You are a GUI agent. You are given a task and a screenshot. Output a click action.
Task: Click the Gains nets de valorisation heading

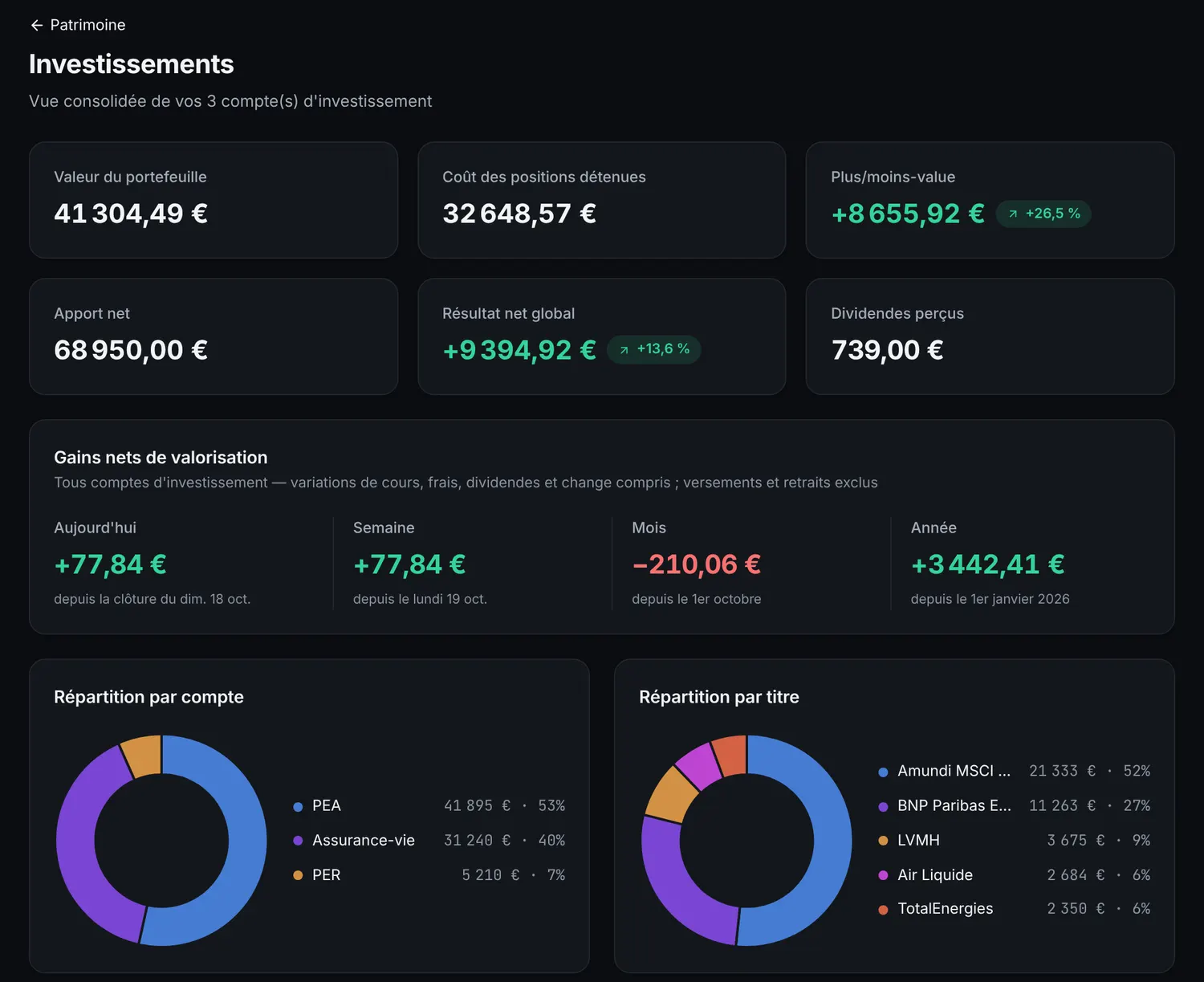coord(161,458)
